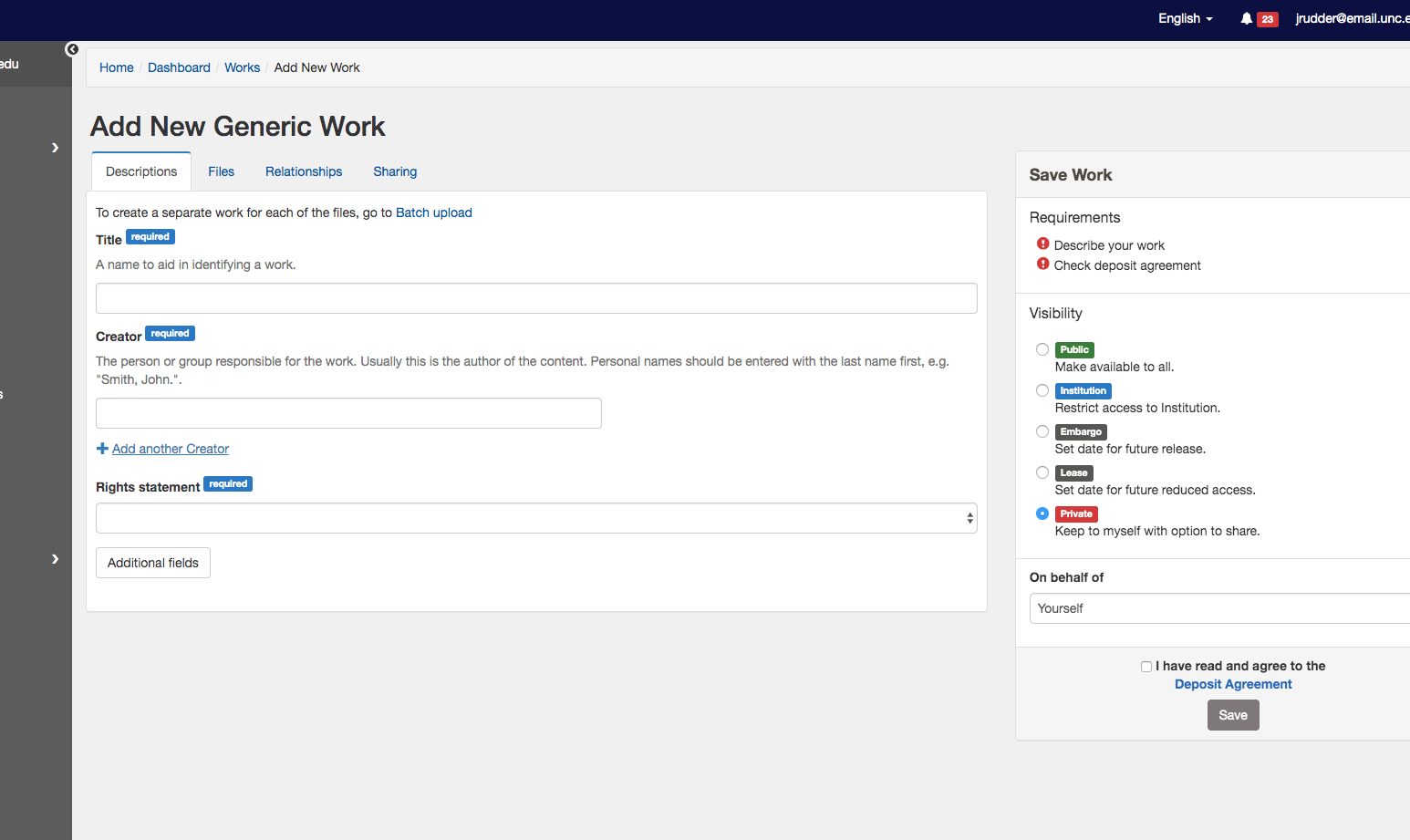Check the deposit agreement checkbox
Image resolution: width=1410 pixels, height=840 pixels.
[1146, 667]
